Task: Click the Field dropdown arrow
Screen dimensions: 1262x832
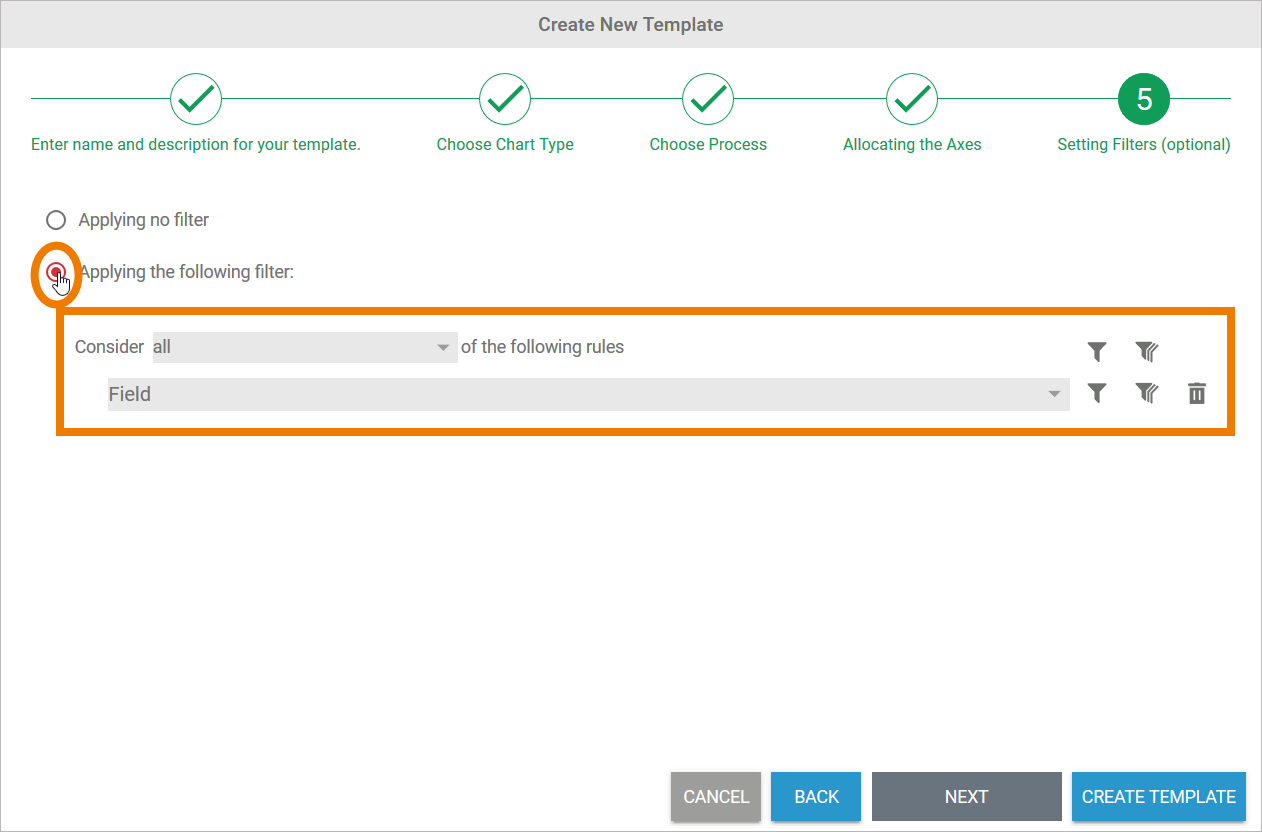Action: point(1054,394)
